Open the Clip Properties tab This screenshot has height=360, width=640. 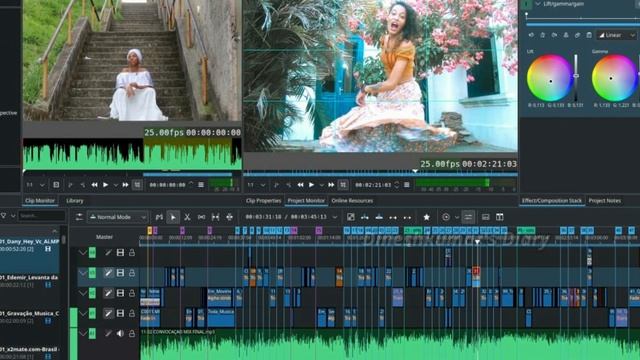coord(263,201)
